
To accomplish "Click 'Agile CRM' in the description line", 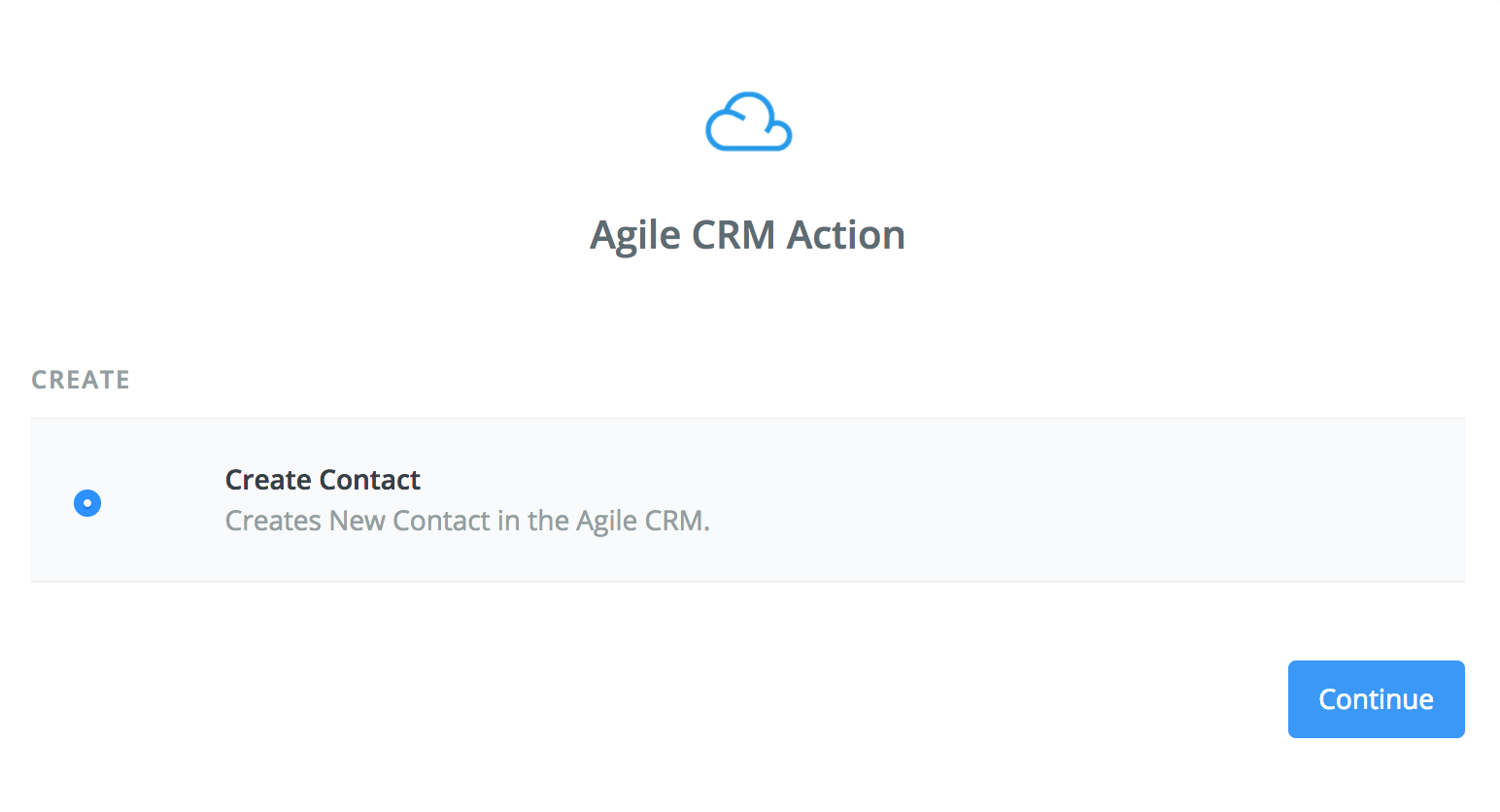I will (x=642, y=521).
